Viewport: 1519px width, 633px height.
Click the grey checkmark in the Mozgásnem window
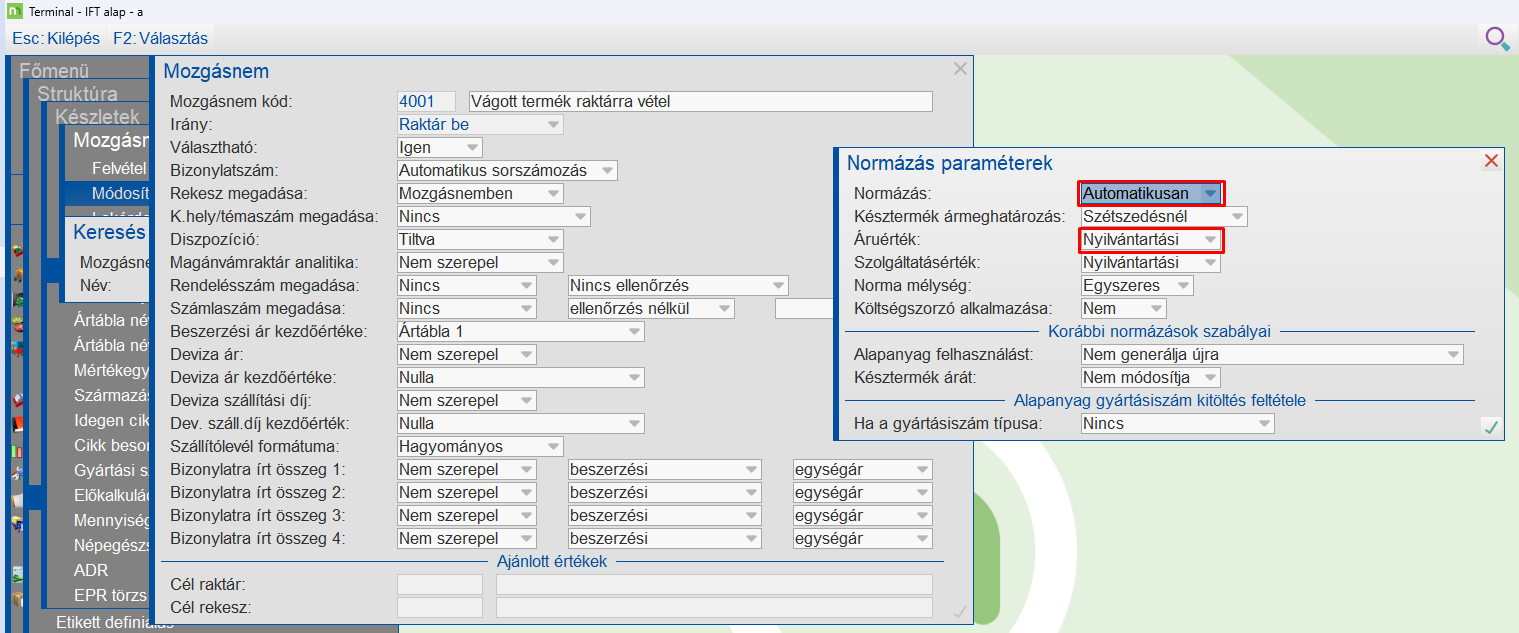960,611
